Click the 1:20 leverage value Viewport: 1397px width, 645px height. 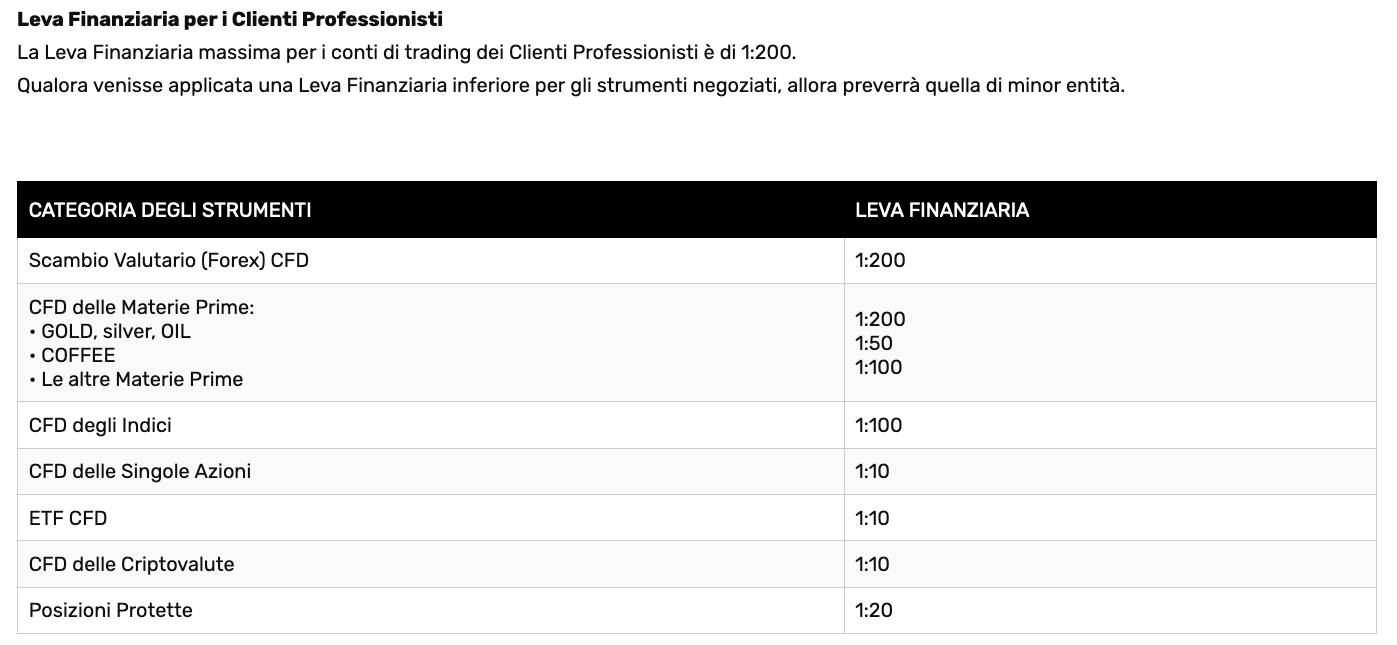point(874,610)
